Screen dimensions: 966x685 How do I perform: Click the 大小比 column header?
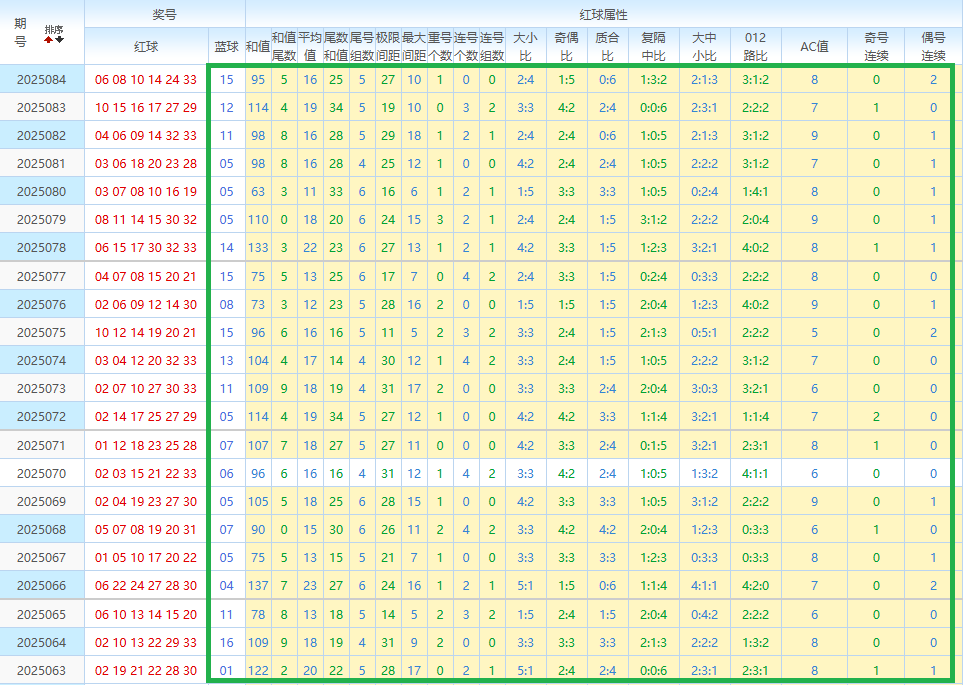point(526,47)
